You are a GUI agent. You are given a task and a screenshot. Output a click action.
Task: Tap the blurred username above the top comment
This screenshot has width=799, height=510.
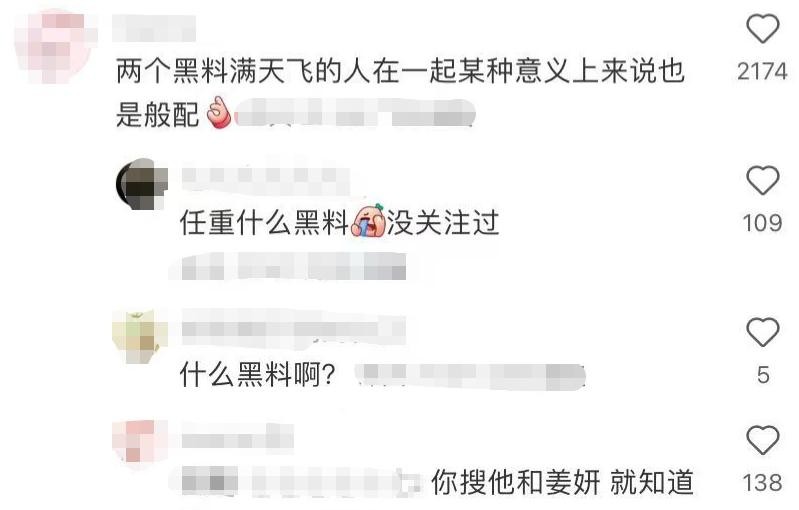154,28
